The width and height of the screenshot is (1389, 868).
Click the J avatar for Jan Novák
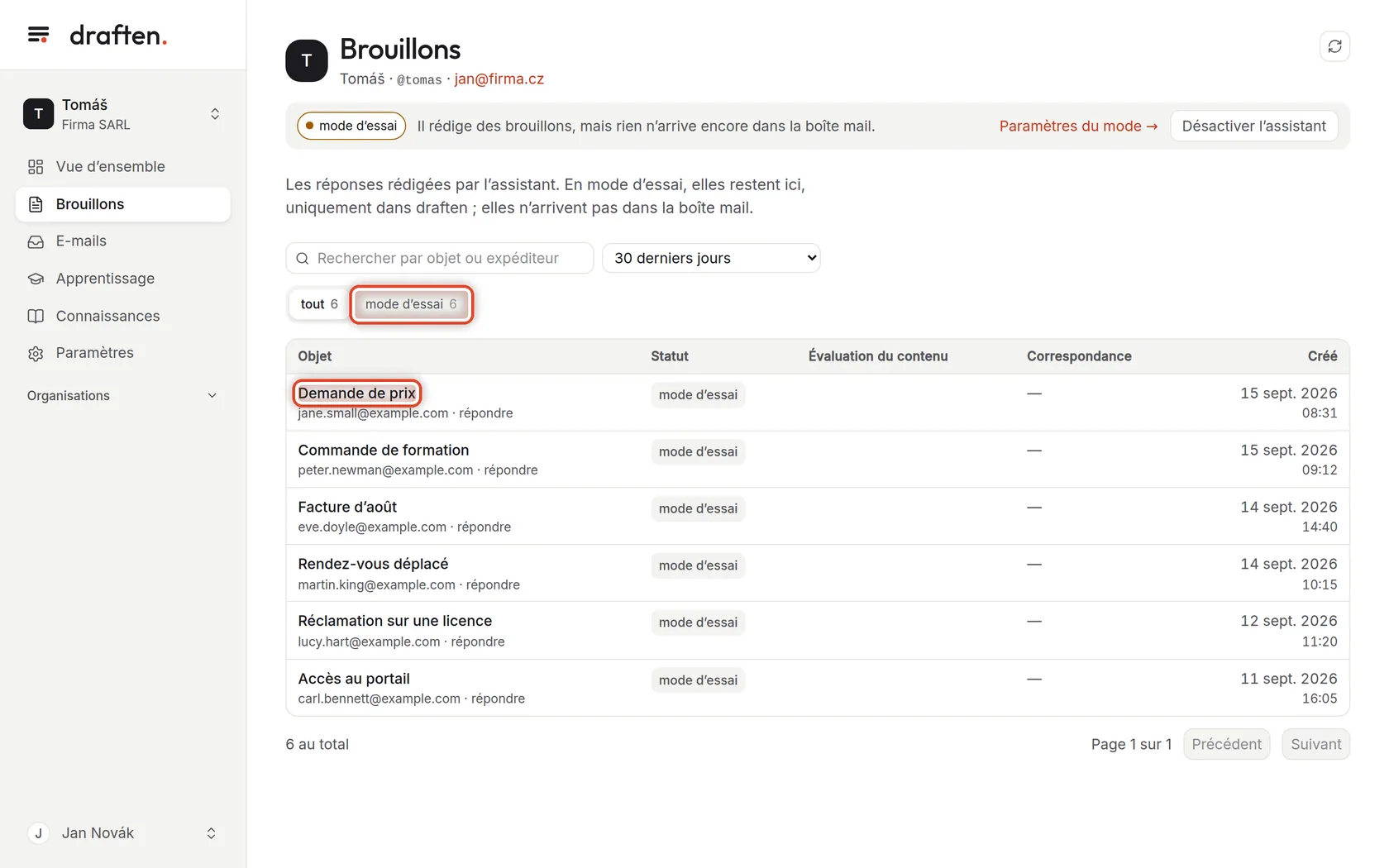pos(38,833)
